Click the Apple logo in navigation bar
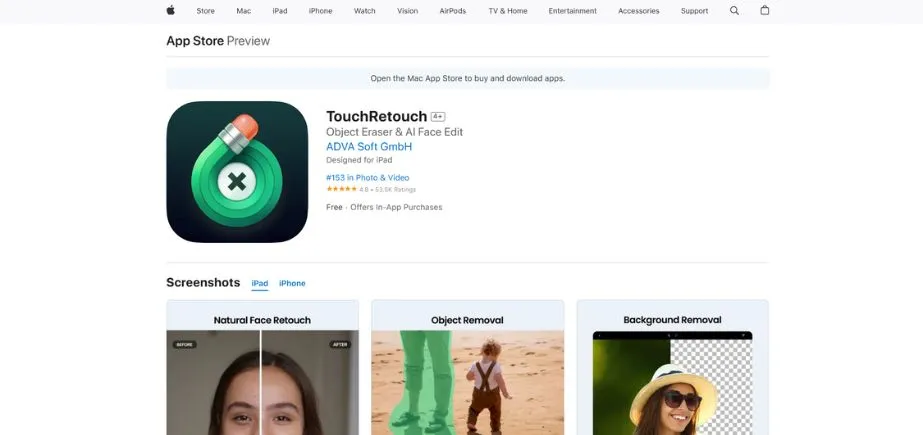The width and height of the screenshot is (923, 435). [171, 10]
